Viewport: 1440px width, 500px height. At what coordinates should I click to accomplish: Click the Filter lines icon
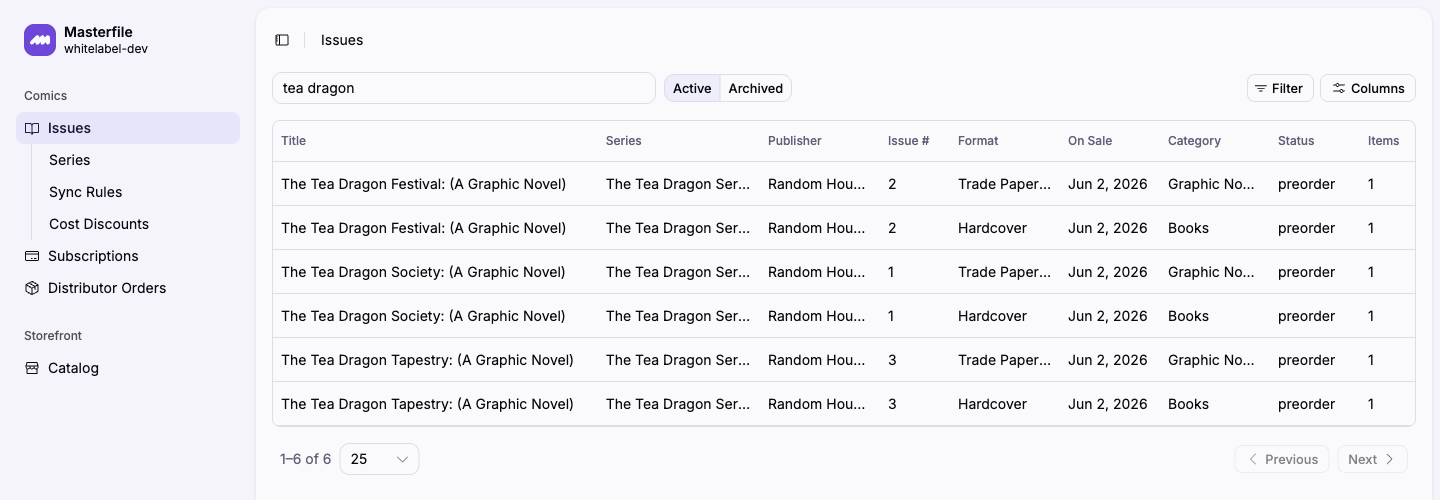pos(1261,88)
